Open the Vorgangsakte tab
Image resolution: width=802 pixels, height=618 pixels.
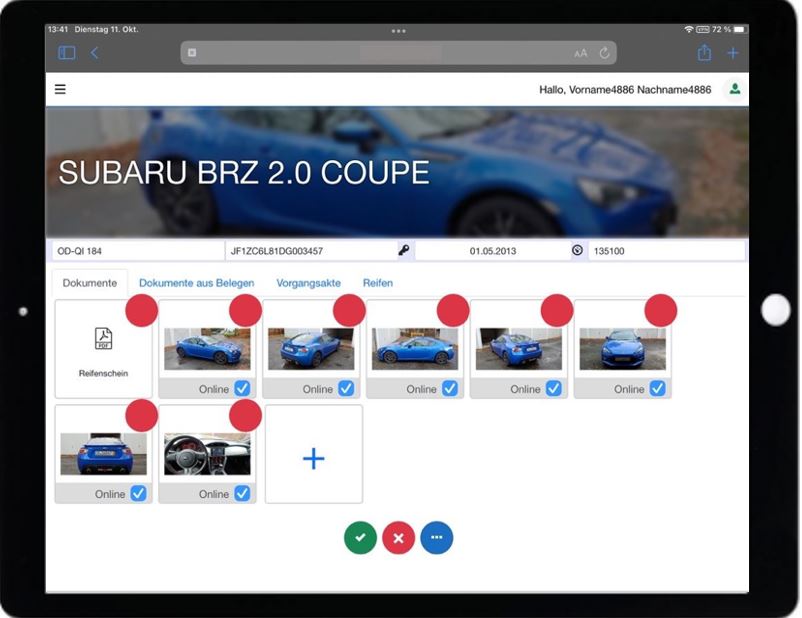click(308, 283)
